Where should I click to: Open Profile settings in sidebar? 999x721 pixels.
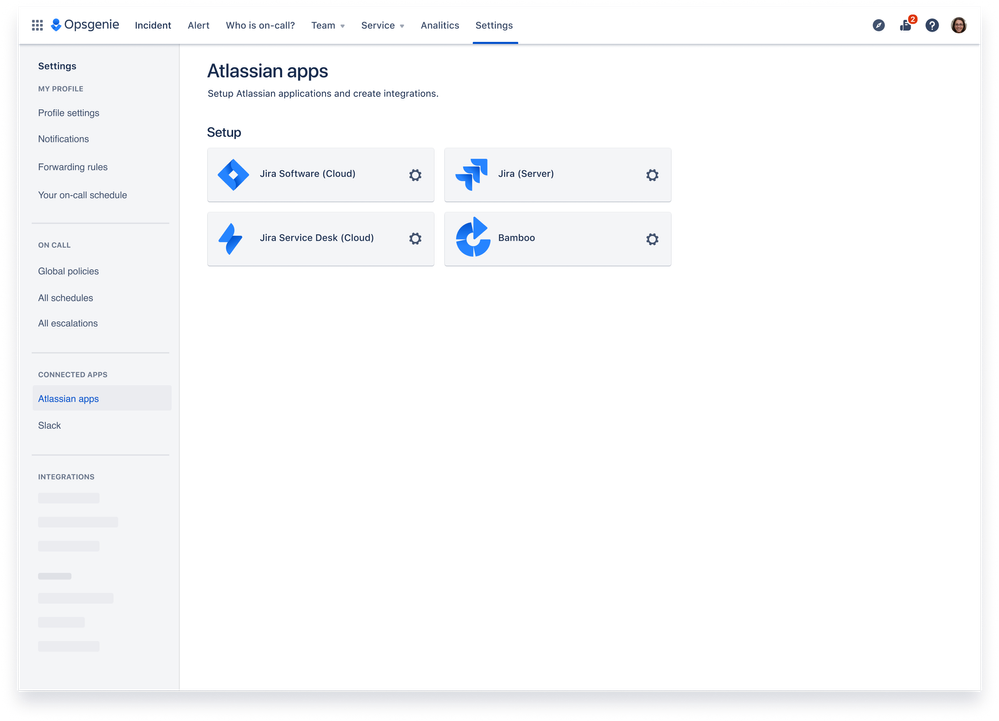coord(69,113)
